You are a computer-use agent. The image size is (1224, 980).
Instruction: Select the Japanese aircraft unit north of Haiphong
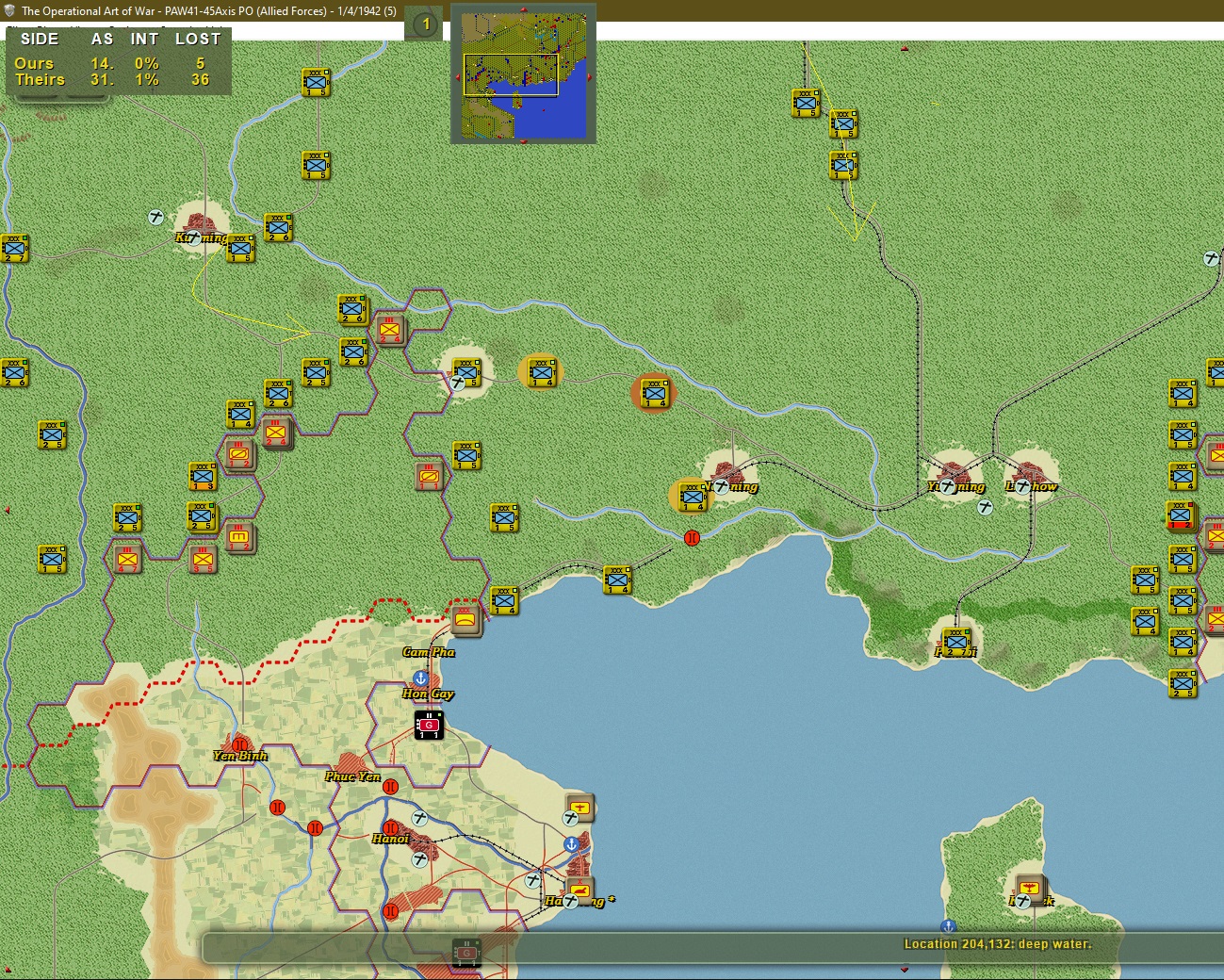[580, 808]
